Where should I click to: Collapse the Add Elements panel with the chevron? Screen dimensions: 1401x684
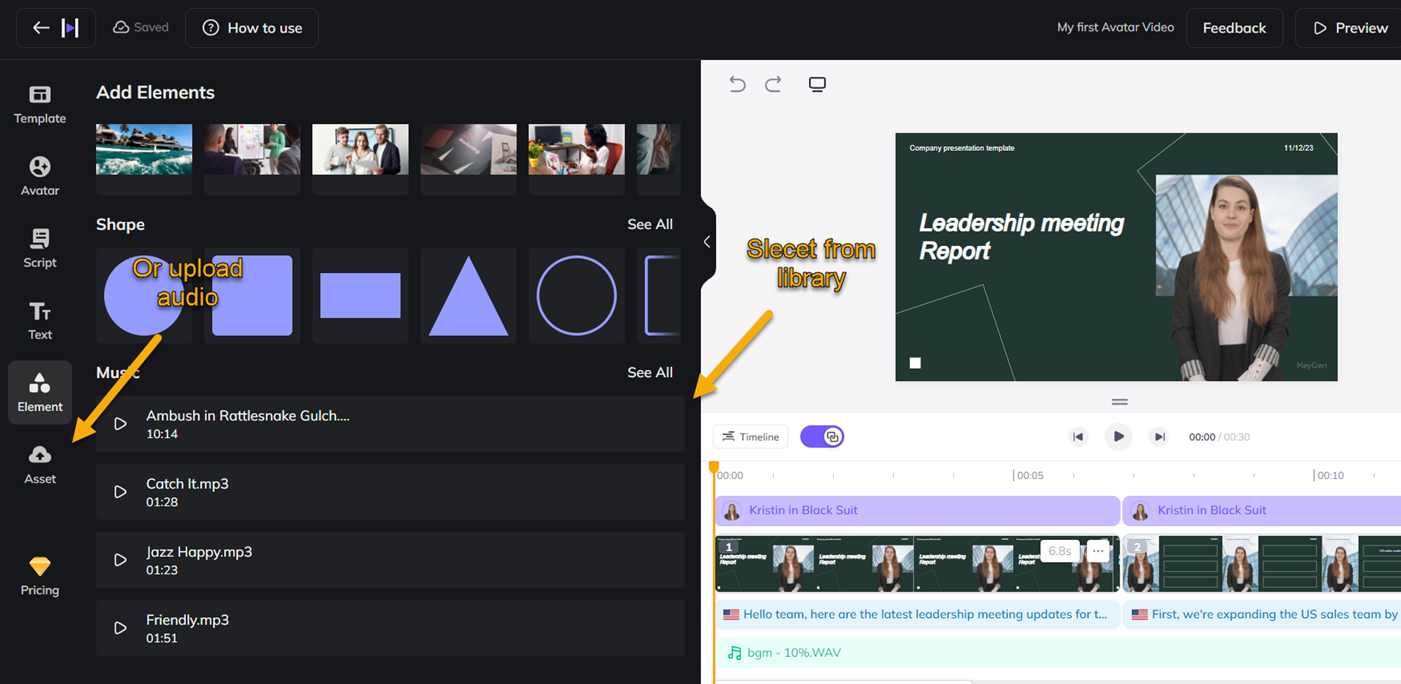pos(707,242)
